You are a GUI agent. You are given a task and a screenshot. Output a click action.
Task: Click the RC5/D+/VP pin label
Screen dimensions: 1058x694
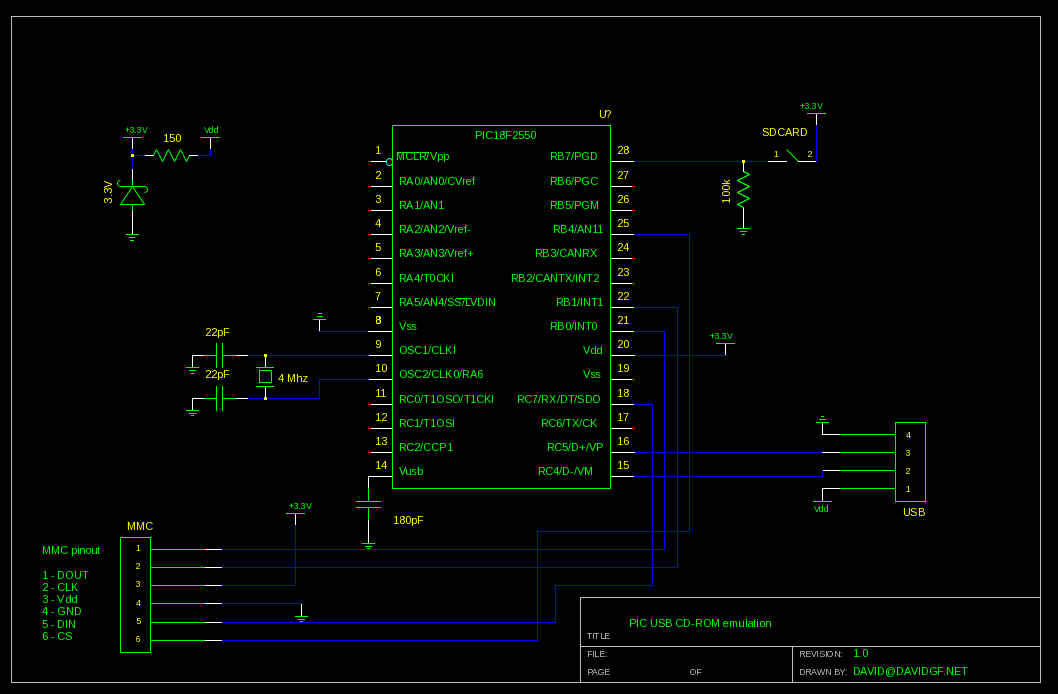[x=575, y=448]
